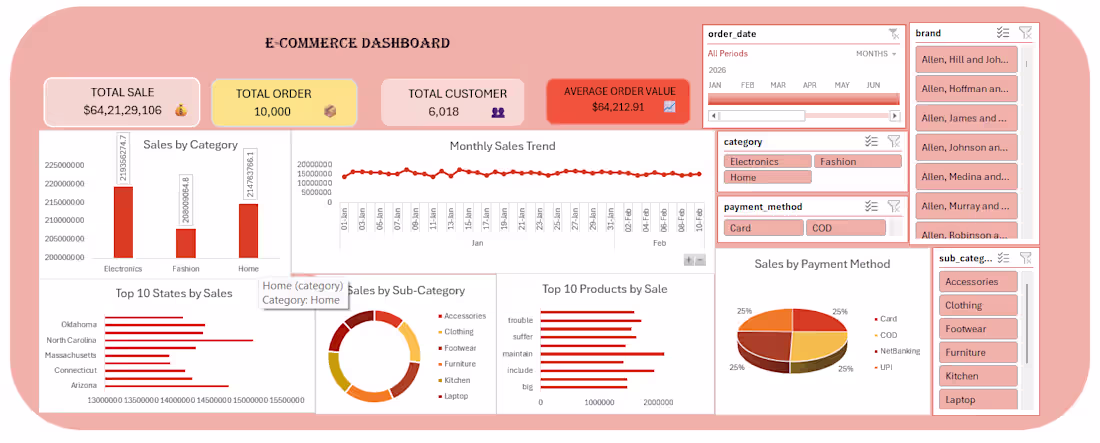Click the package icon in Total Order
1100x443 pixels.
[x=330, y=111]
